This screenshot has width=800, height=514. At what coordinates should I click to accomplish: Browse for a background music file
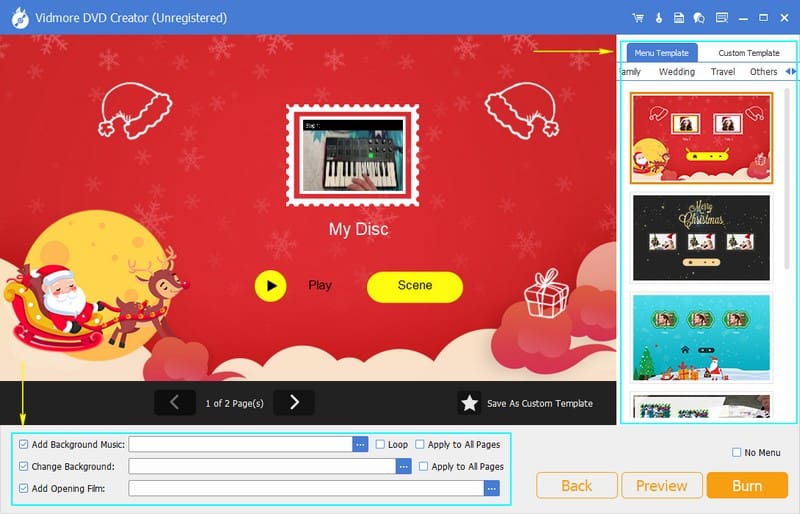pyautogui.click(x=360, y=444)
